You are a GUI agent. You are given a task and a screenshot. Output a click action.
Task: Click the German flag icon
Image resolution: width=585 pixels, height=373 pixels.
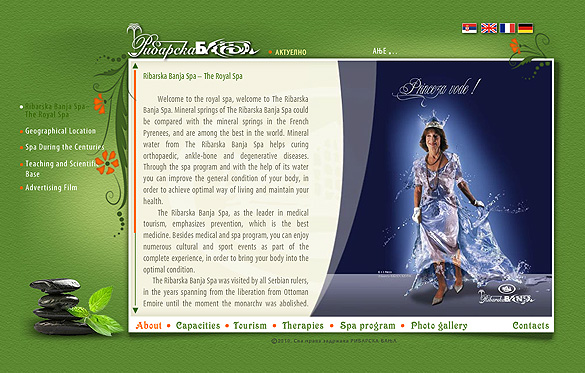525,28
